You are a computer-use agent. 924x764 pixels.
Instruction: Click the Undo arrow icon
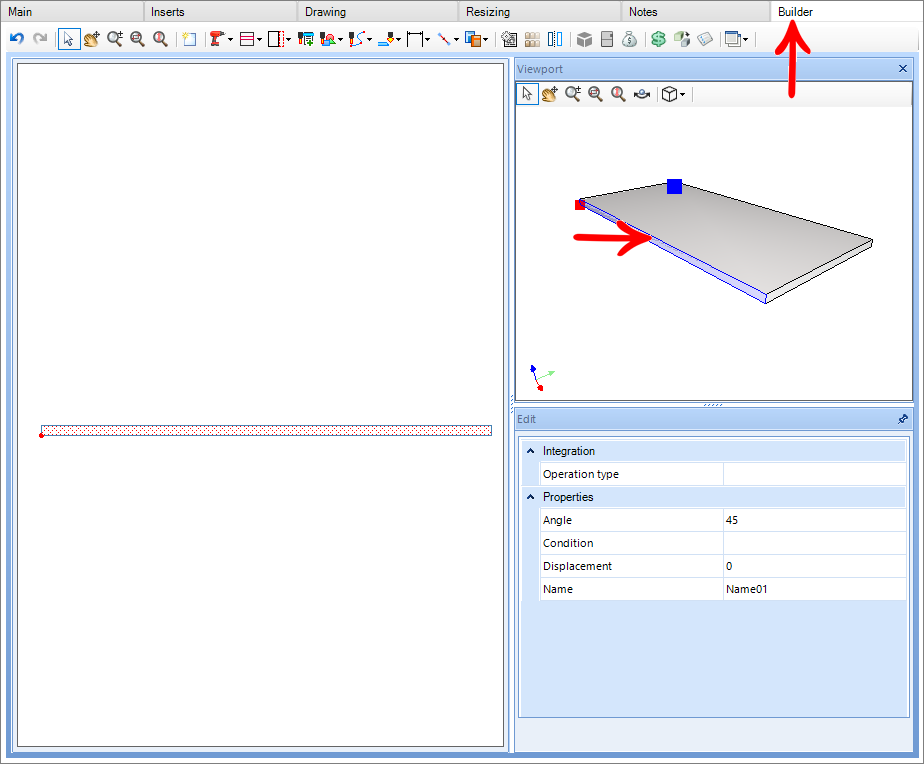(17, 39)
